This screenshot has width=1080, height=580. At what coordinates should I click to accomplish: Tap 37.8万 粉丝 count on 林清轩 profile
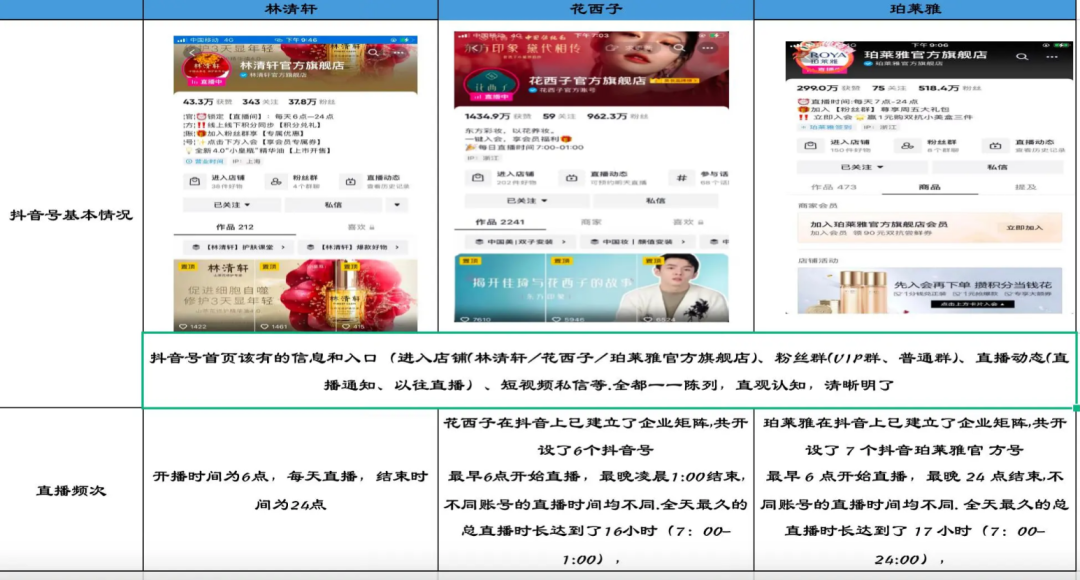[312, 102]
